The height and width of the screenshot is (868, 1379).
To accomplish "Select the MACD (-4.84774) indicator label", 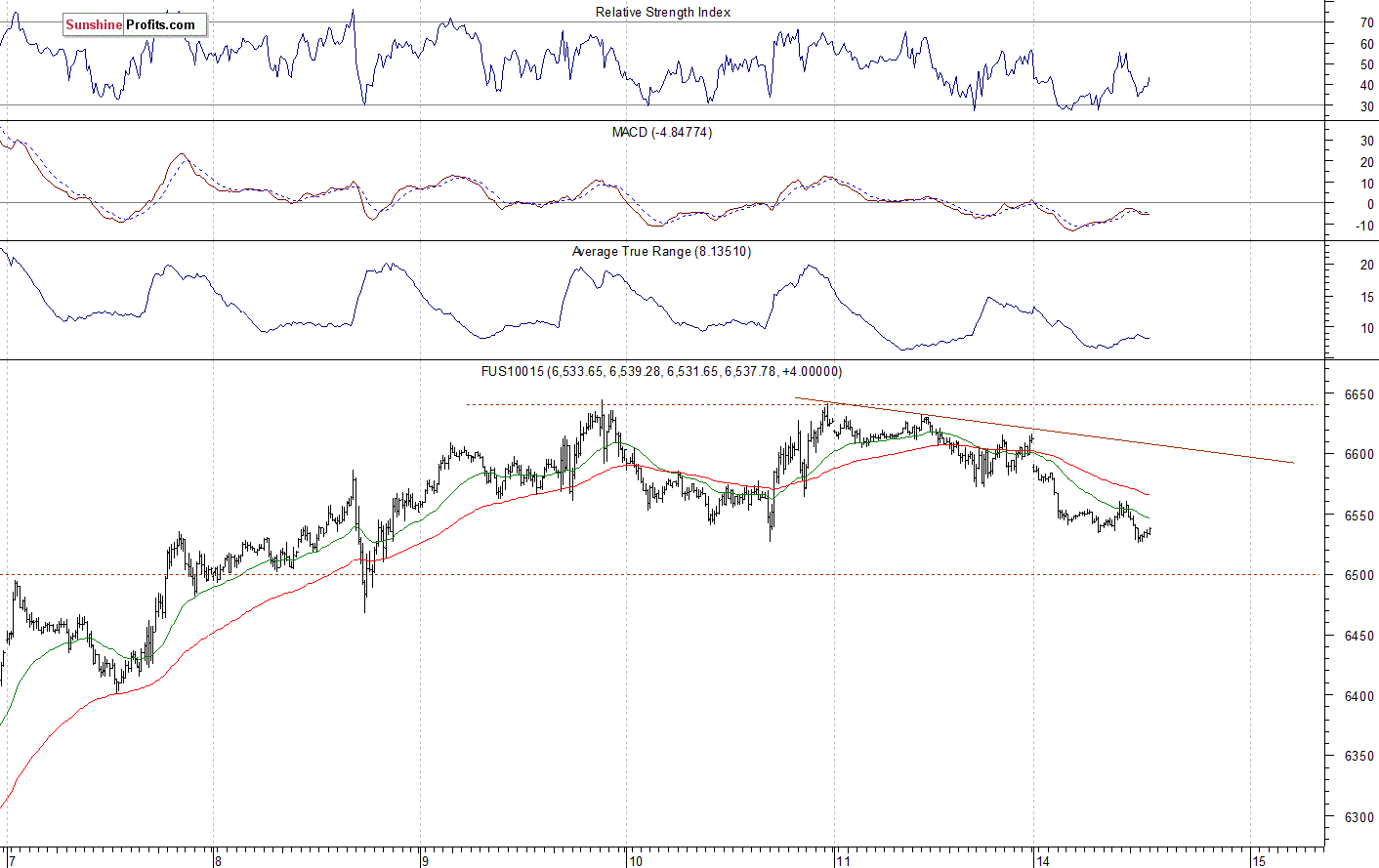I will pos(662,132).
